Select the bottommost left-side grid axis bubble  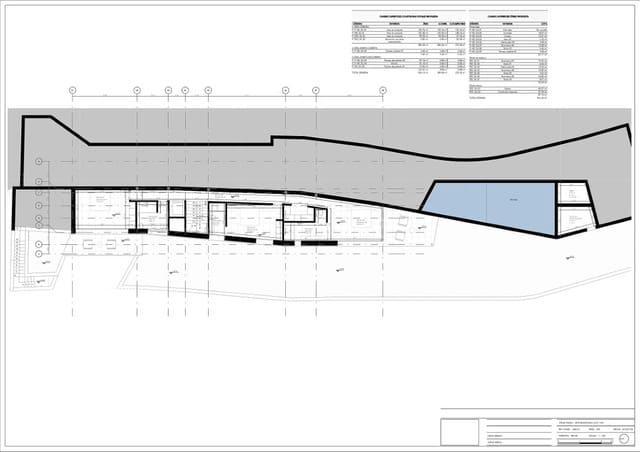(39, 254)
